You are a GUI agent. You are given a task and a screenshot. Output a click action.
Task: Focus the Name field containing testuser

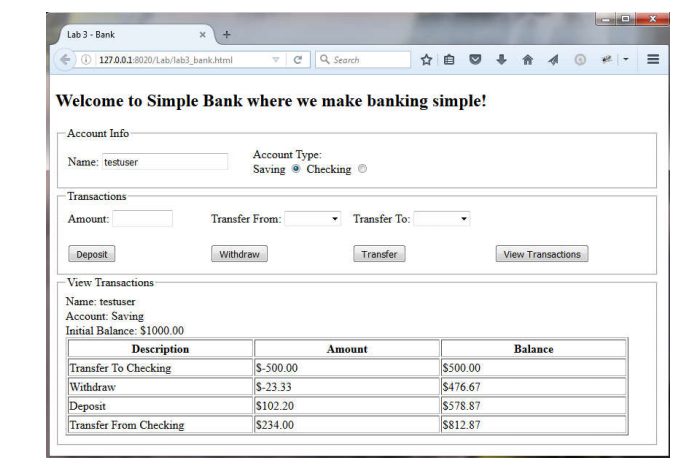[x=164, y=162]
